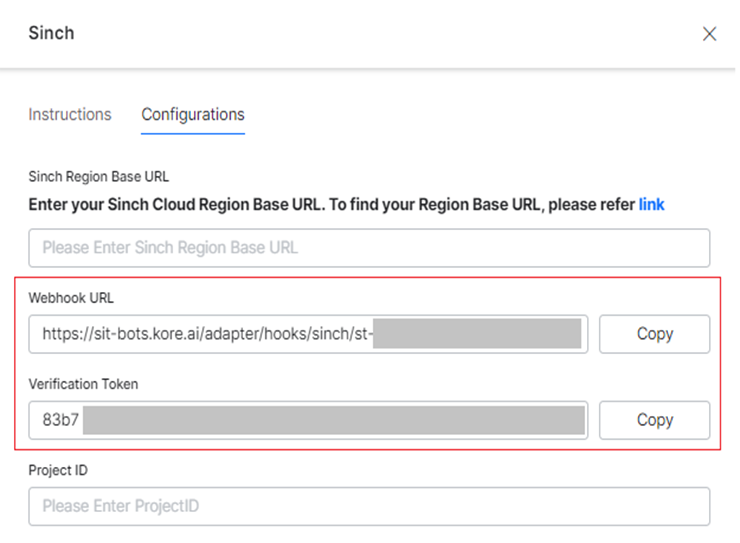Click the masked part of the Verification Token
The width and height of the screenshot is (740, 543).
pyautogui.click(x=333, y=420)
